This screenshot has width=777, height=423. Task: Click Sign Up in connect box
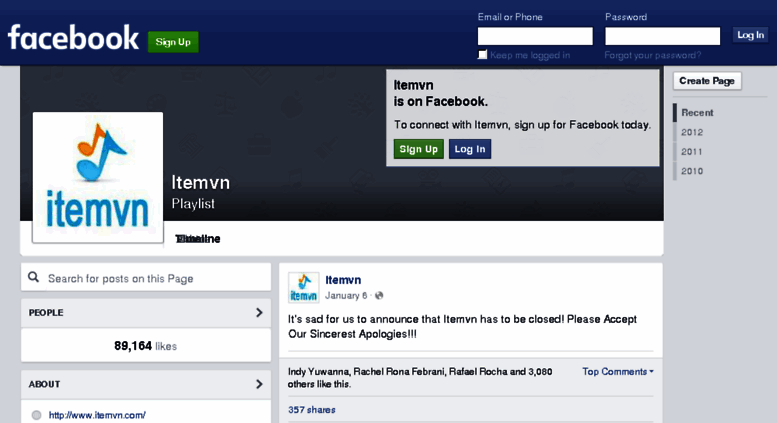pyautogui.click(x=419, y=149)
